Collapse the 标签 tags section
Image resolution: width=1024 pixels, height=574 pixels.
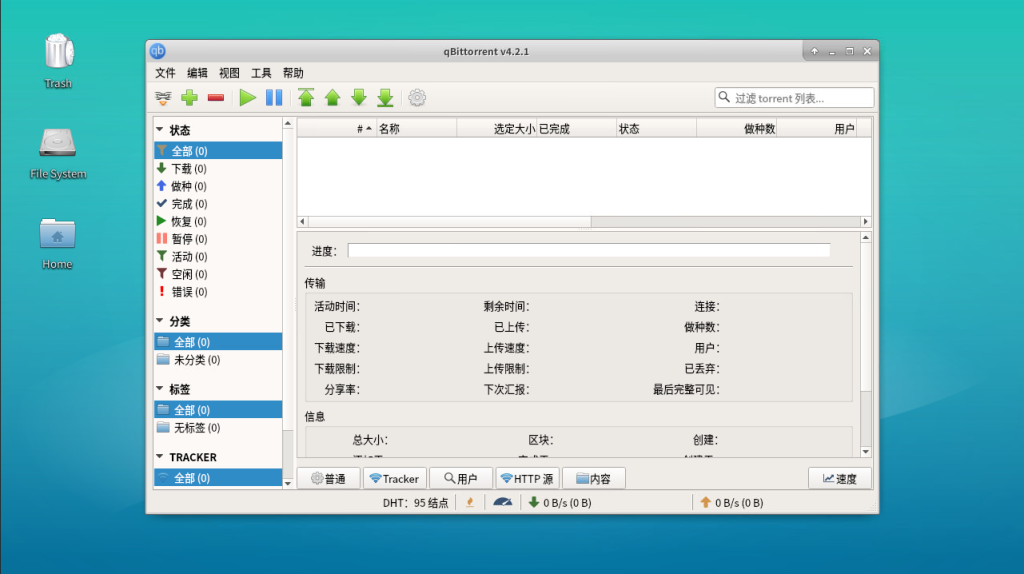tap(160, 389)
